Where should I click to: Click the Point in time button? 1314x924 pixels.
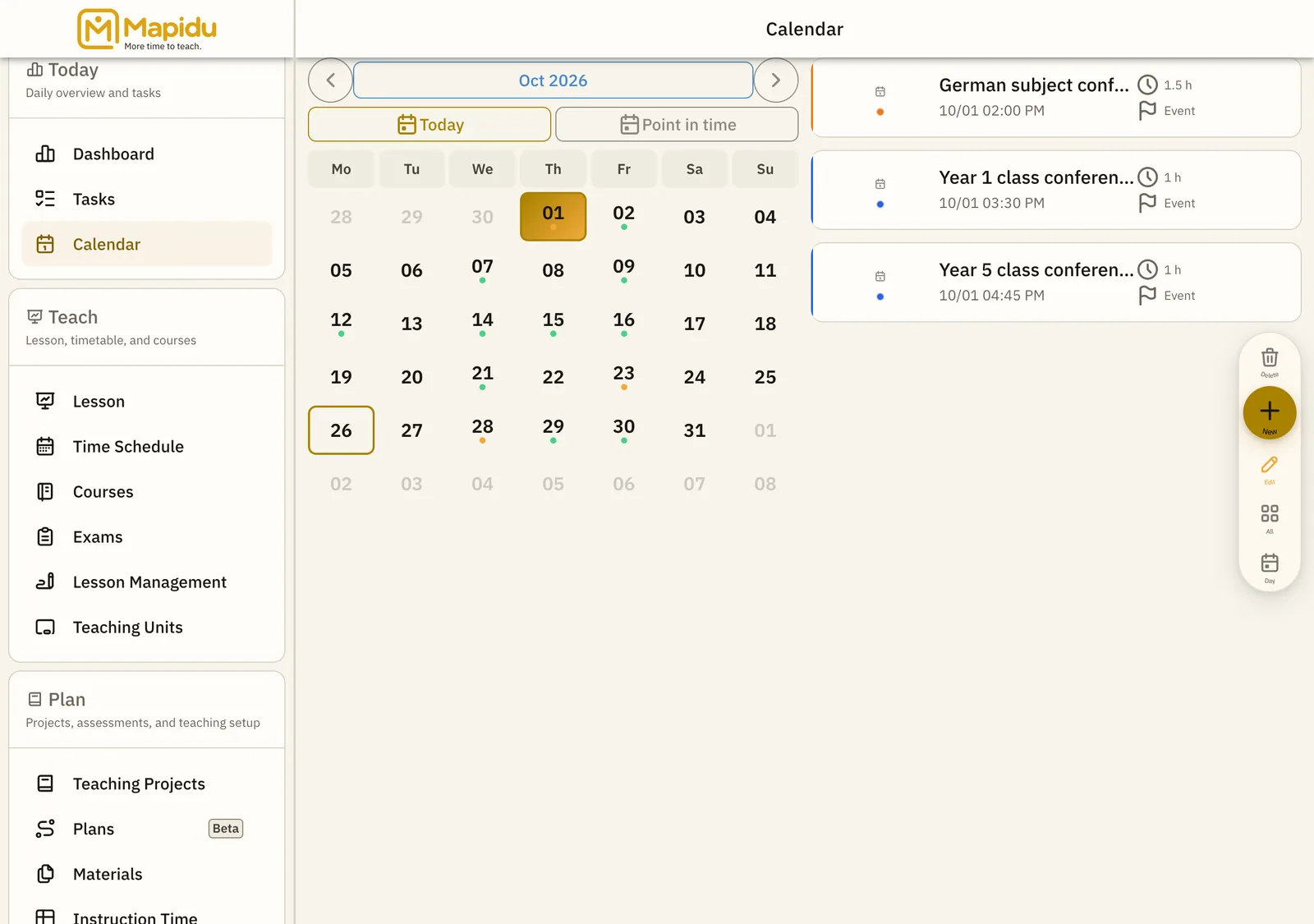pos(677,125)
